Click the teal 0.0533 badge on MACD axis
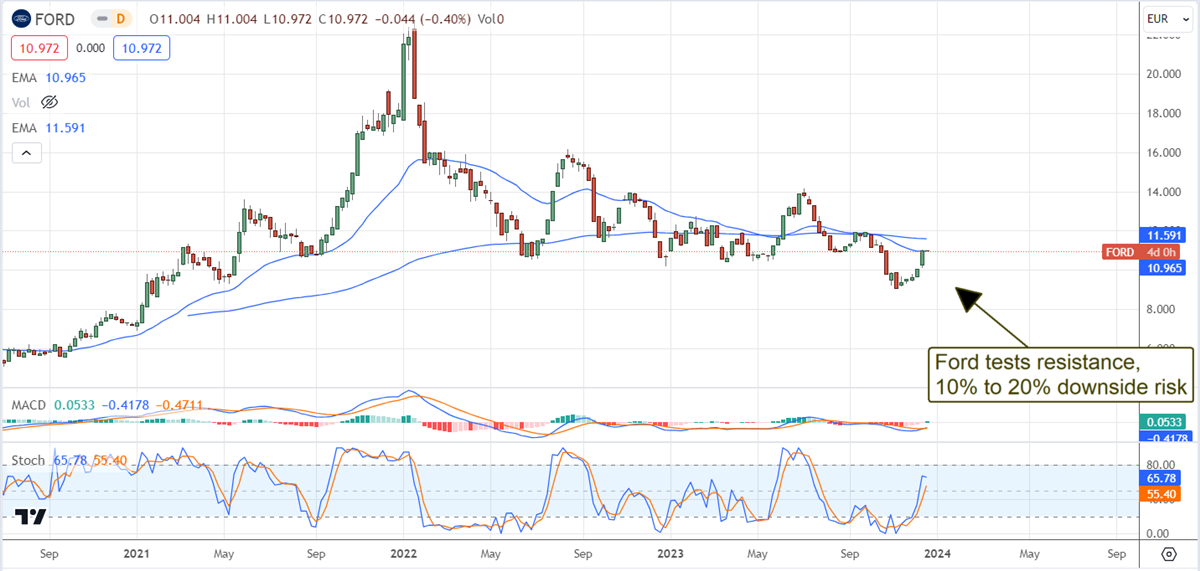This screenshot has width=1200, height=571. [1164, 423]
